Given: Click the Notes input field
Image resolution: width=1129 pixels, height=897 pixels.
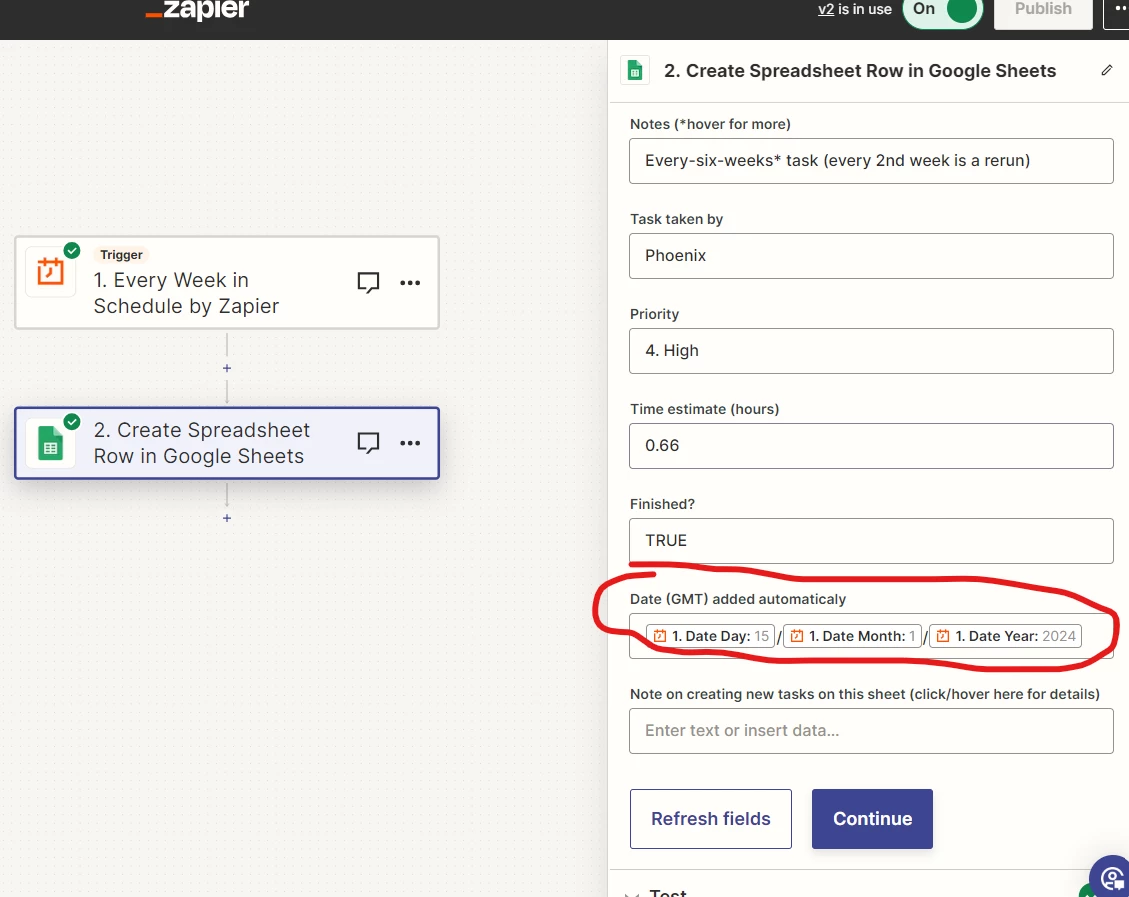Looking at the screenshot, I should click(x=871, y=161).
